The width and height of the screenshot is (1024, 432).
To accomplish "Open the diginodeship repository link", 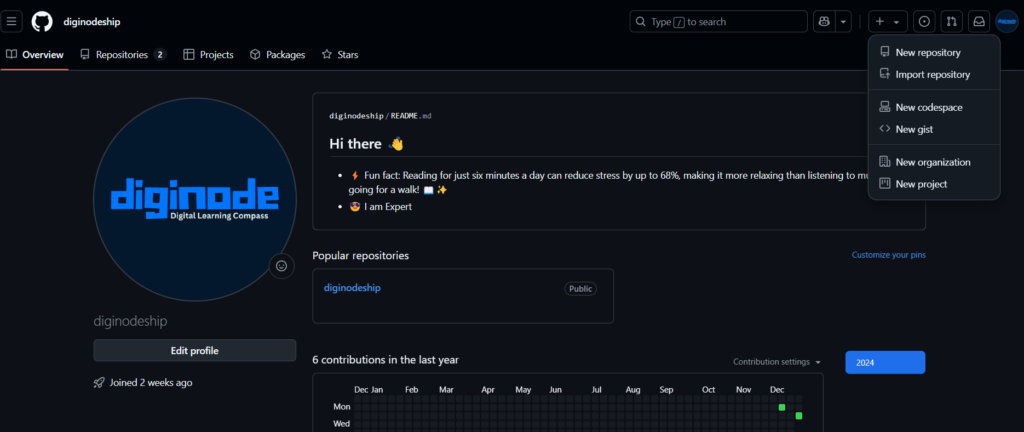I will [x=352, y=288].
